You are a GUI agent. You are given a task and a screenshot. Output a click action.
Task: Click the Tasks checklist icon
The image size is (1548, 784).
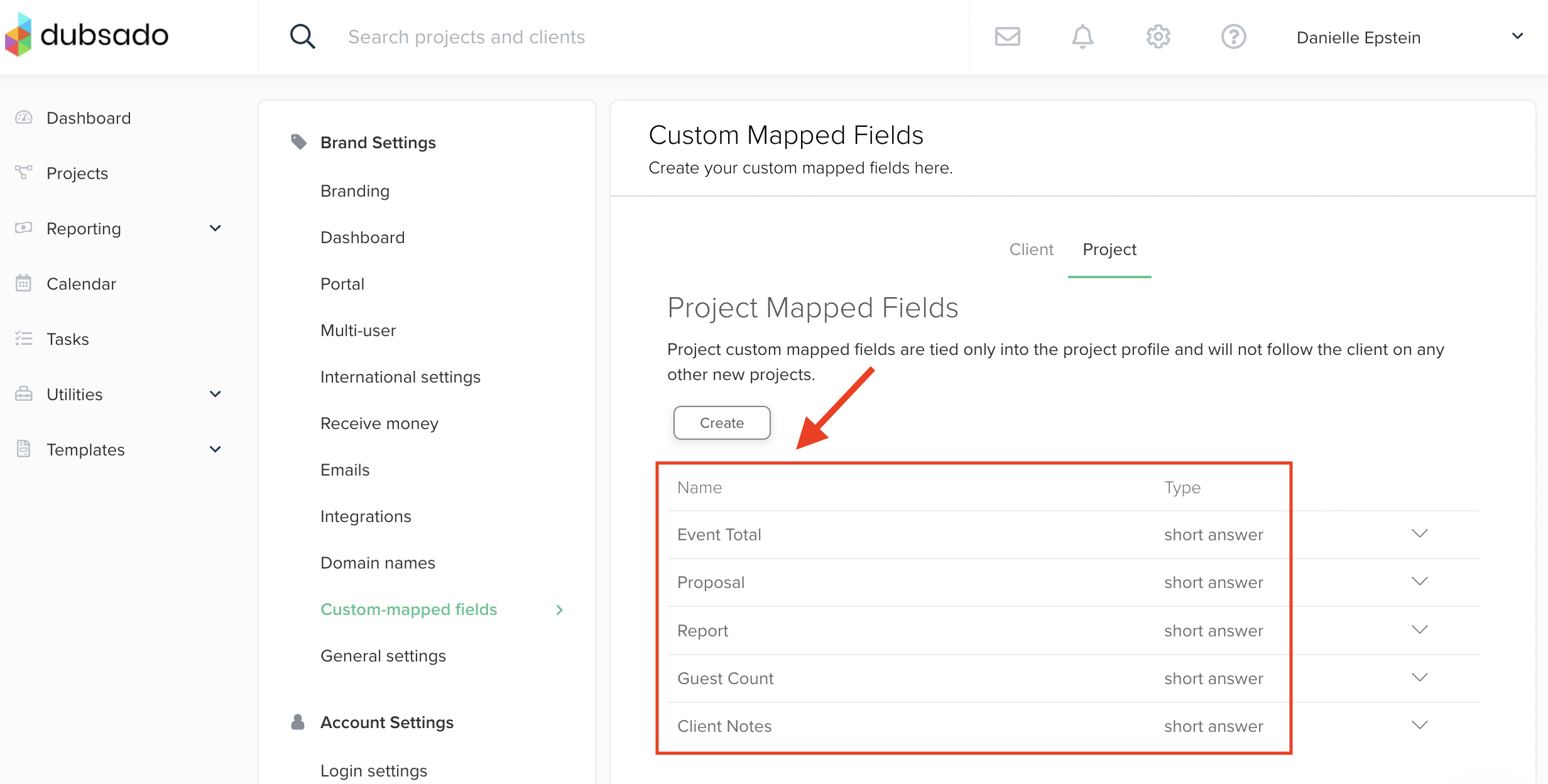tap(24, 339)
